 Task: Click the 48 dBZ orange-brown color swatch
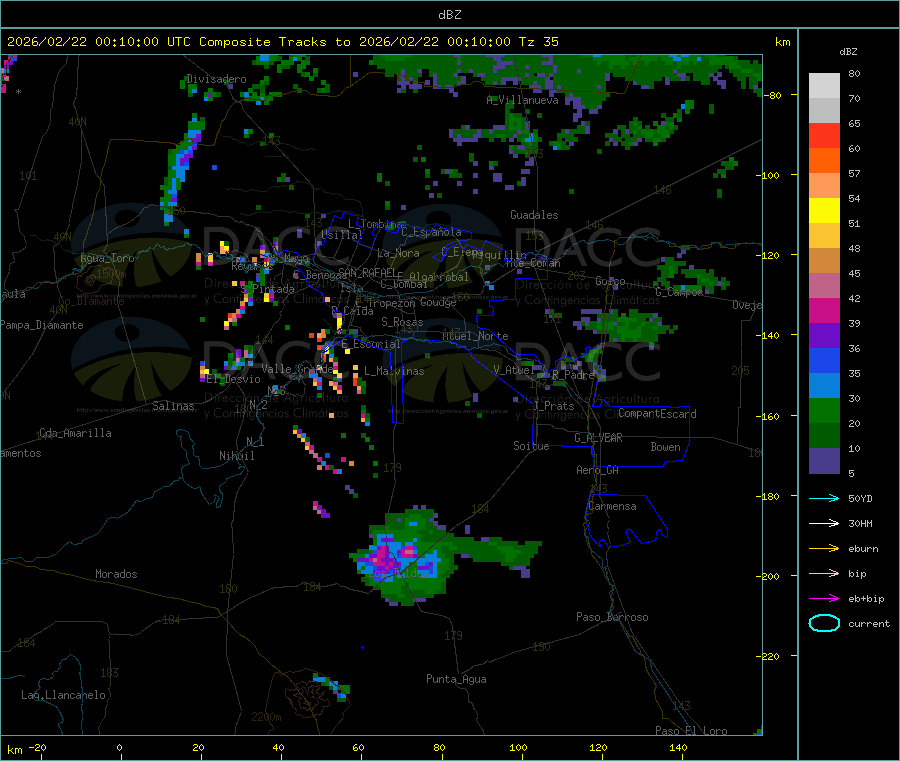824,261
